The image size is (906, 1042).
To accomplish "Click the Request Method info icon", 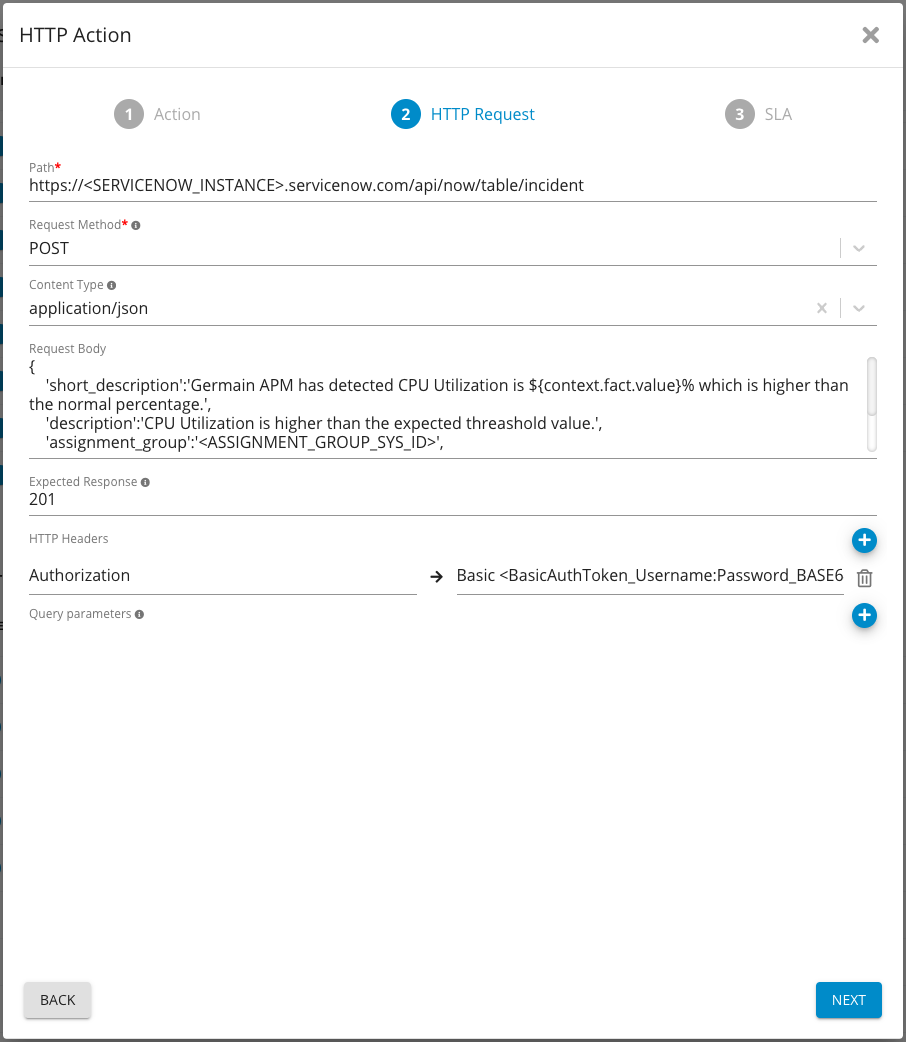I will click(x=136, y=226).
